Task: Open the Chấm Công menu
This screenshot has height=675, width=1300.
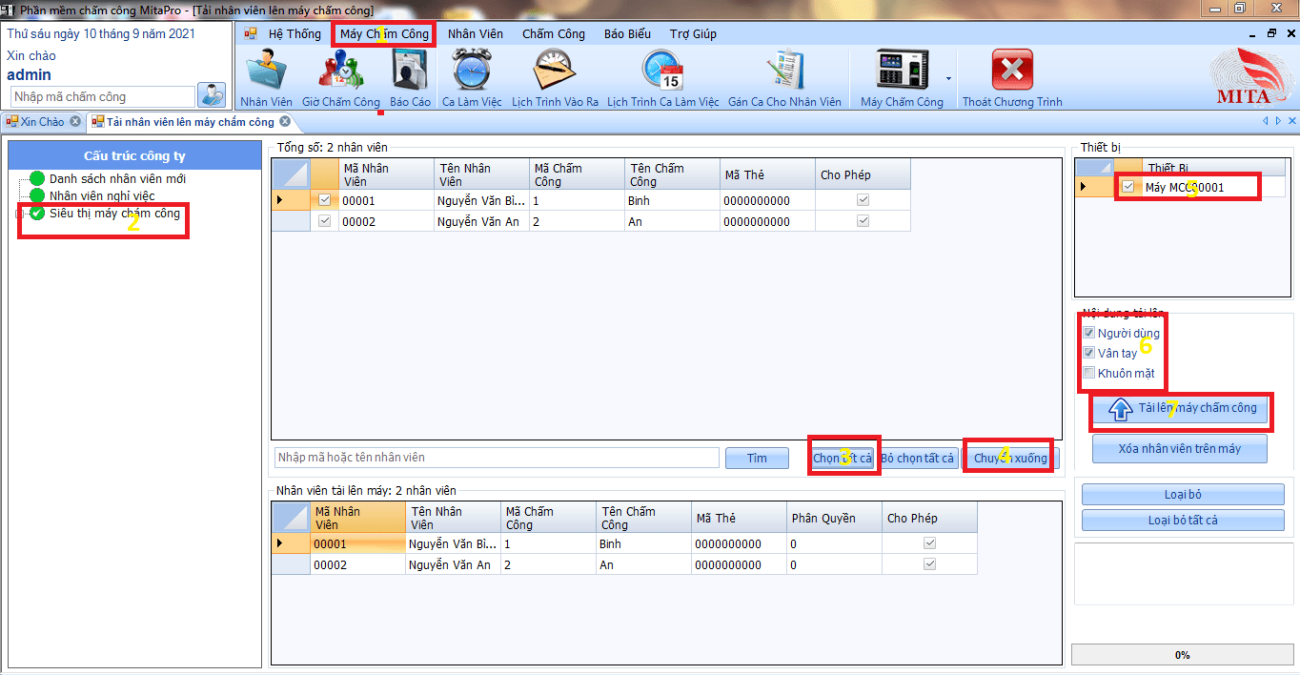Action: coord(553,34)
